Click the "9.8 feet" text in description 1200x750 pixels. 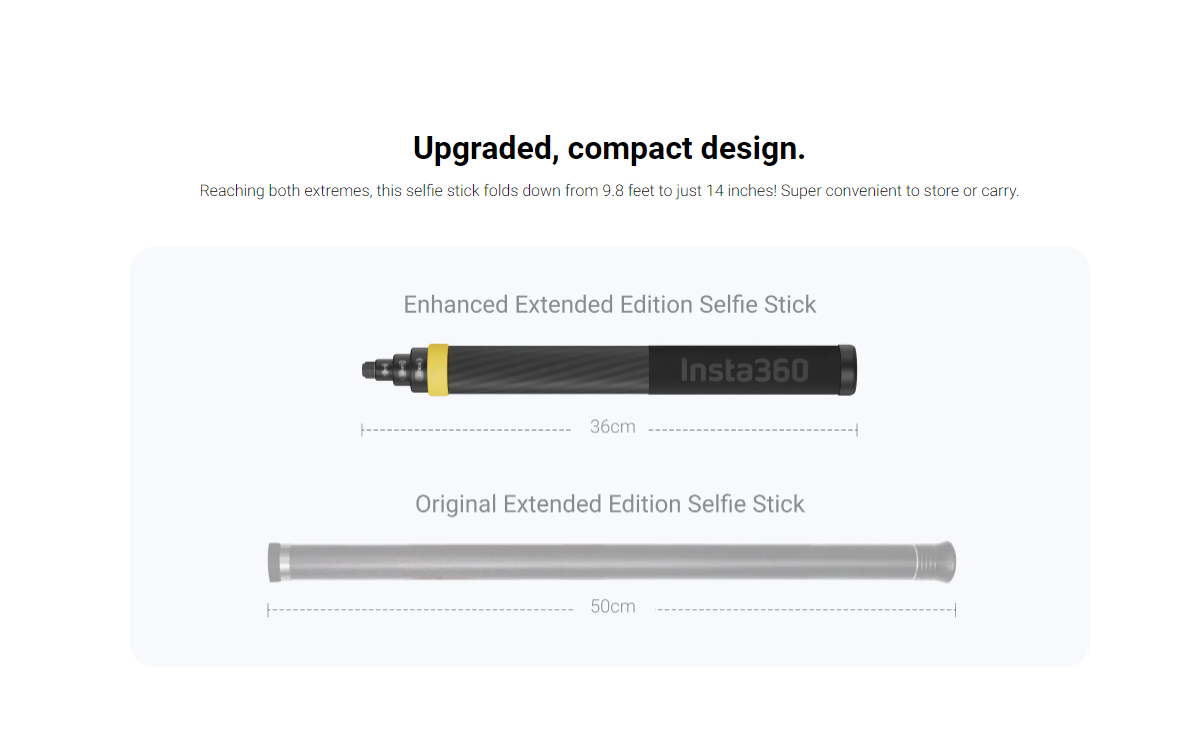627,191
